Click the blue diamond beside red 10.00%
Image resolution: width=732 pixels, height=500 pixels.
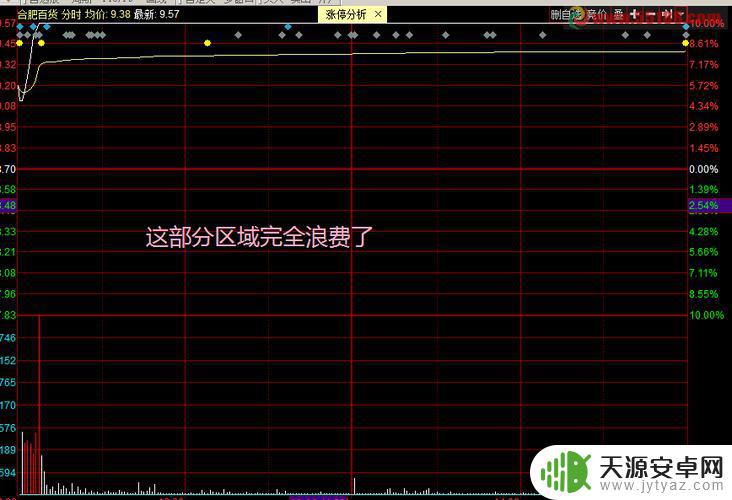coord(685,27)
